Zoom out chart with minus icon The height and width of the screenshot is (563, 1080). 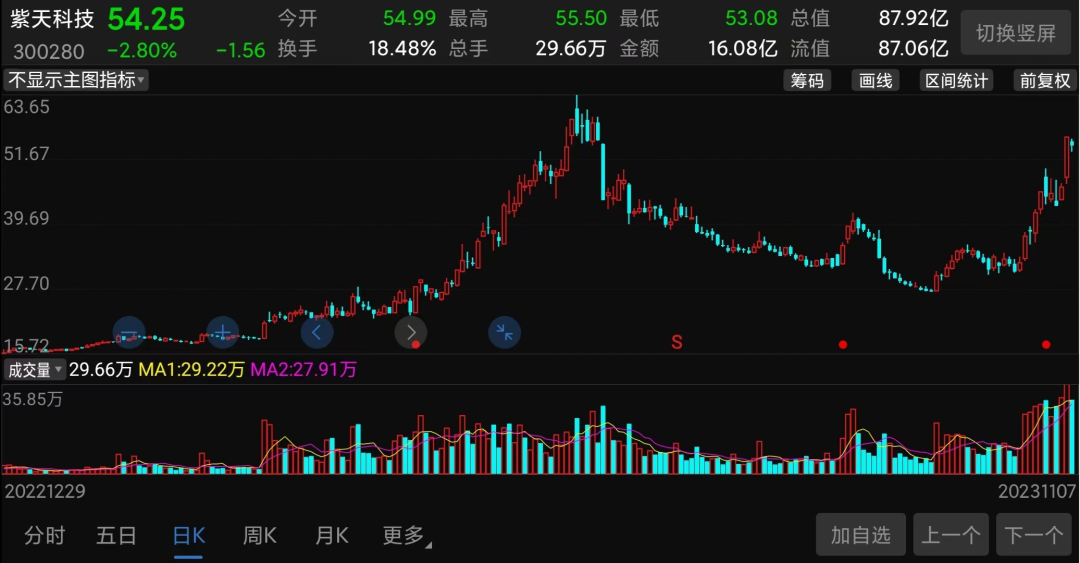coord(129,333)
